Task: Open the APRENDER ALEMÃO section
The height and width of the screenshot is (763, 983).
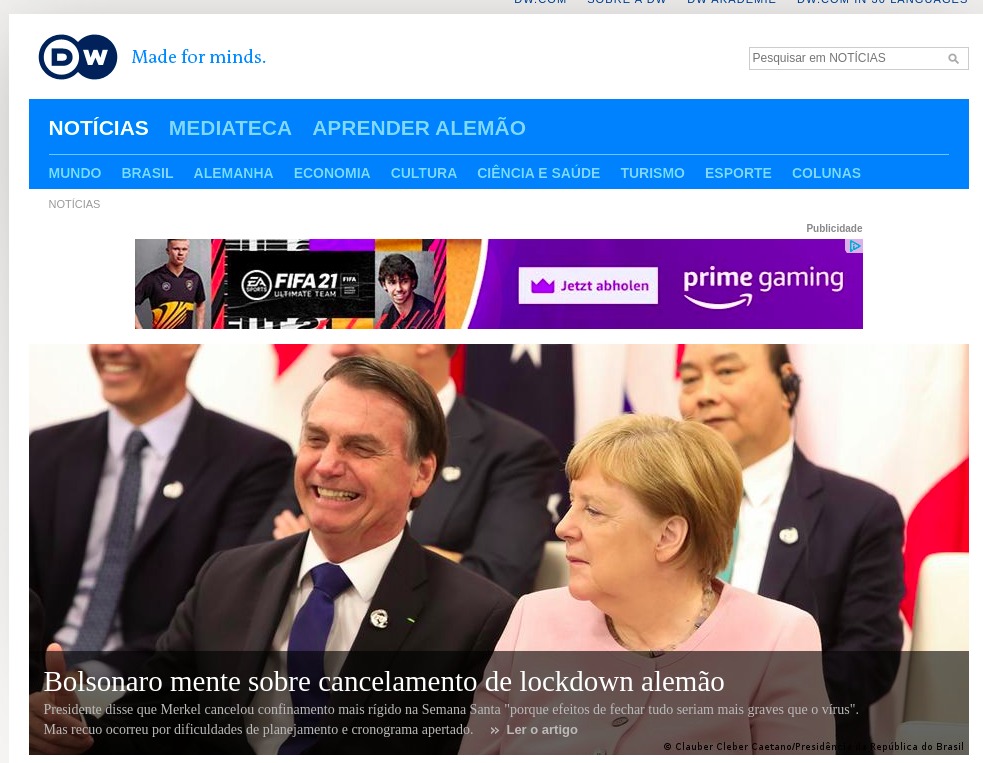Action: click(418, 128)
